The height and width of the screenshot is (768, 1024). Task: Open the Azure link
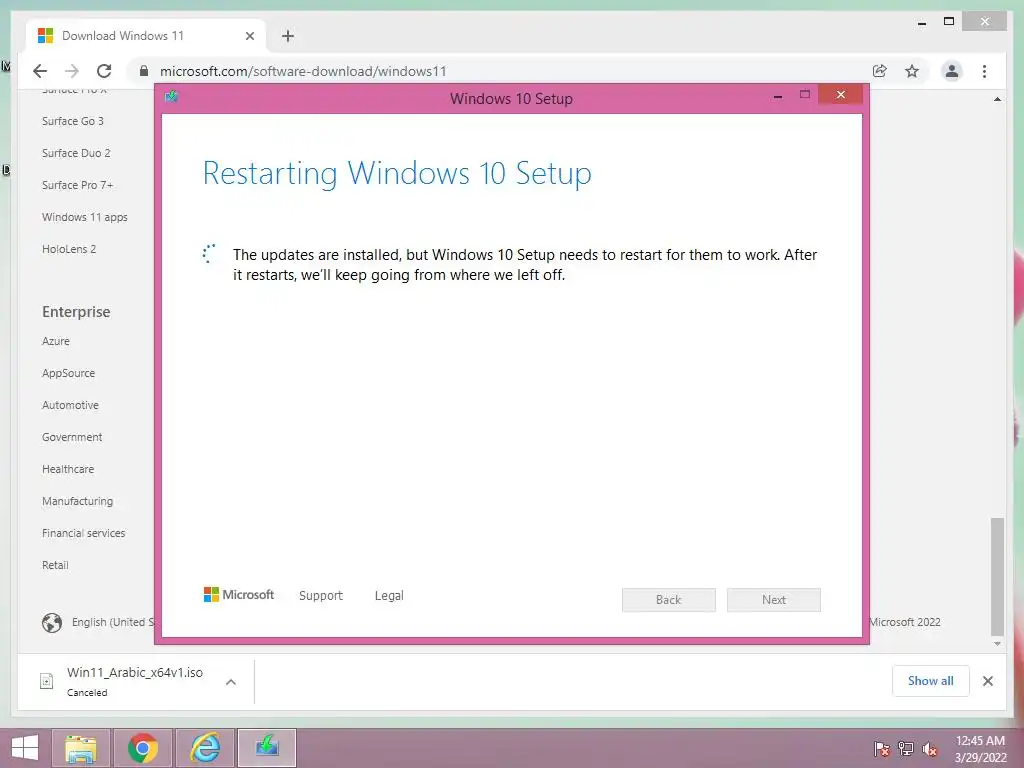(x=56, y=341)
